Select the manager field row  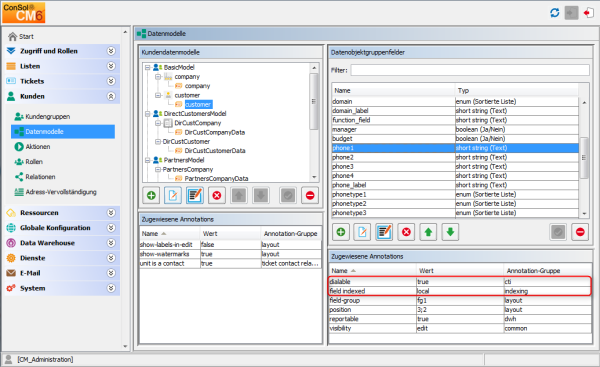click(455, 129)
